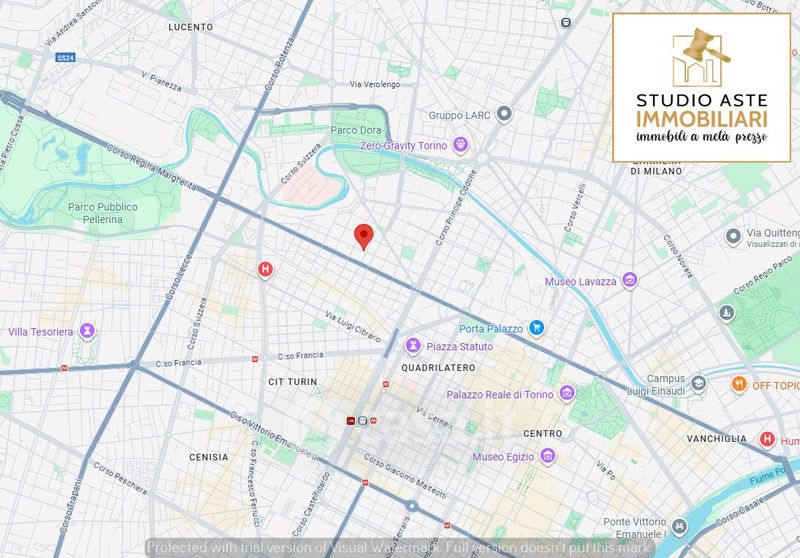Select the Museo Egizio museum marker
Image resolution: width=800 pixels, height=558 pixels.
point(547,456)
